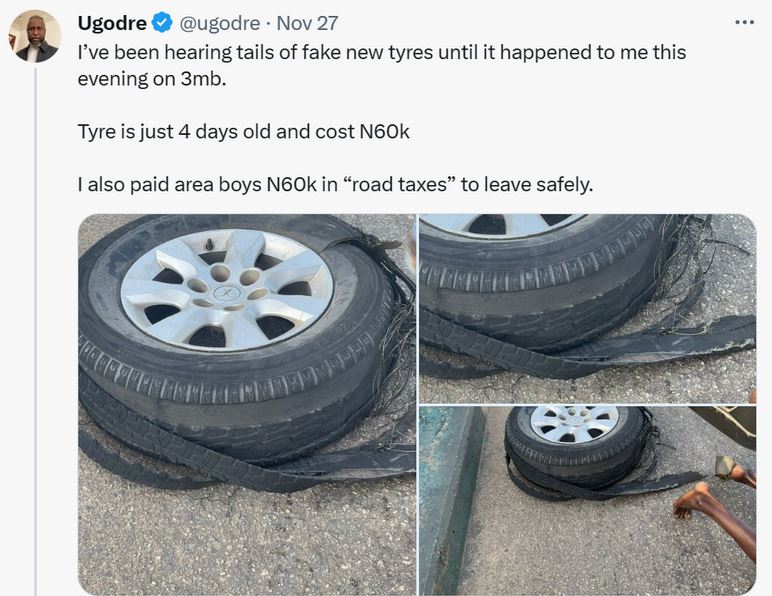The height and width of the screenshot is (596, 772).
Task: Click the blue verified badge next to Ugodre
Action: (x=163, y=23)
